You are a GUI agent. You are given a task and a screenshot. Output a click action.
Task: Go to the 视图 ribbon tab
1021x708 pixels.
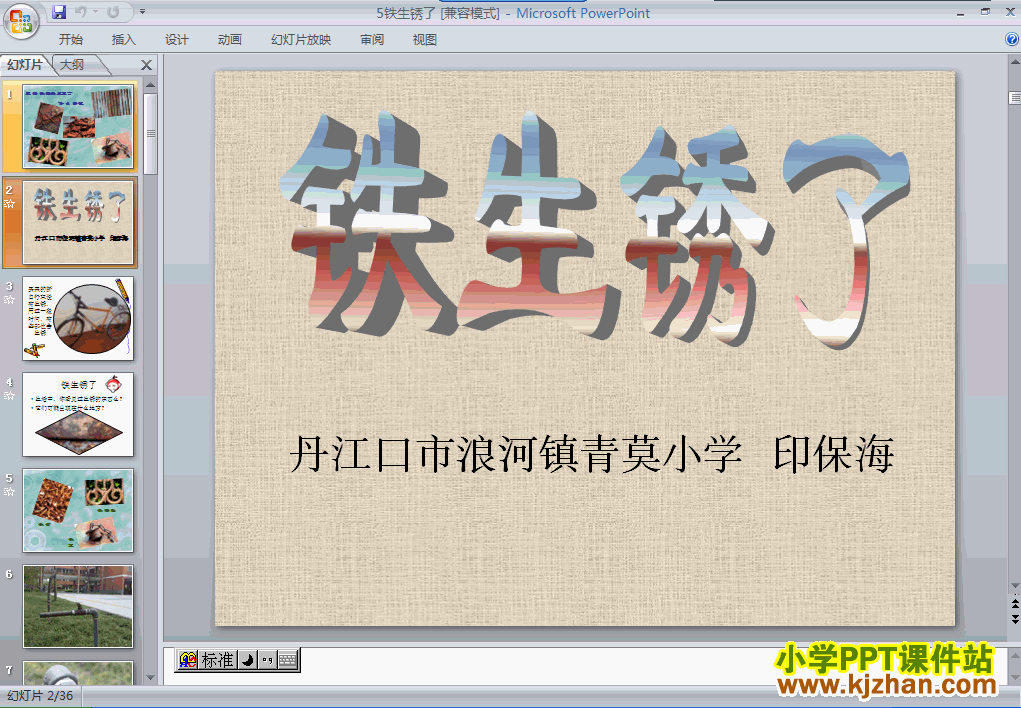[x=425, y=40]
